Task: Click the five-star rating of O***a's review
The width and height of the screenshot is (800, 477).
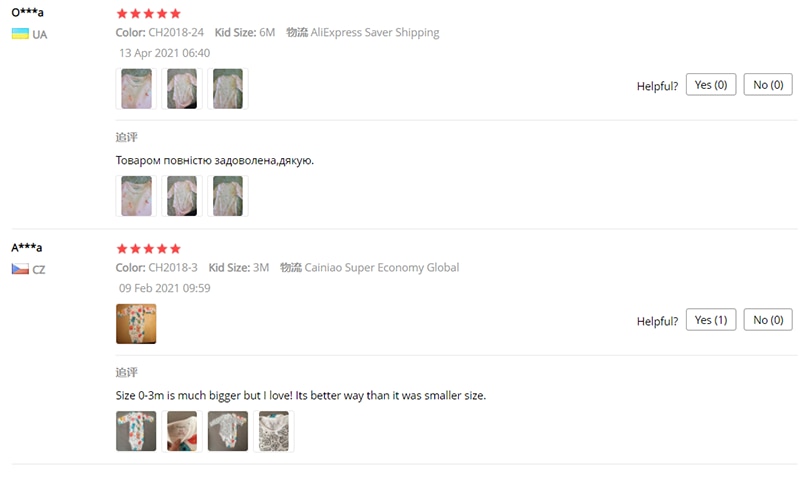Action: [148, 14]
